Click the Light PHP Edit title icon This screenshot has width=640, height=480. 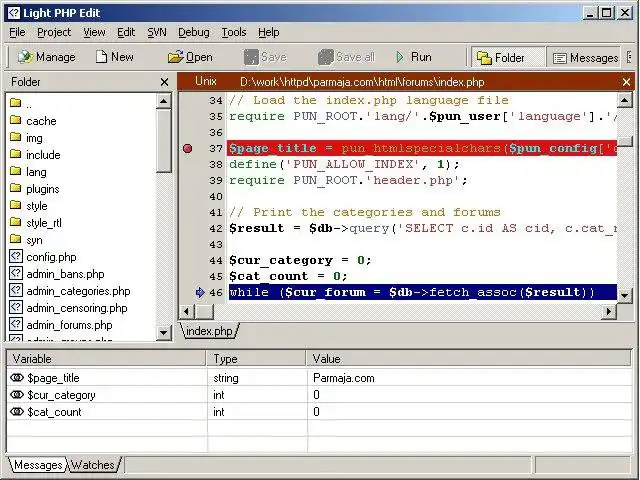tap(13, 13)
